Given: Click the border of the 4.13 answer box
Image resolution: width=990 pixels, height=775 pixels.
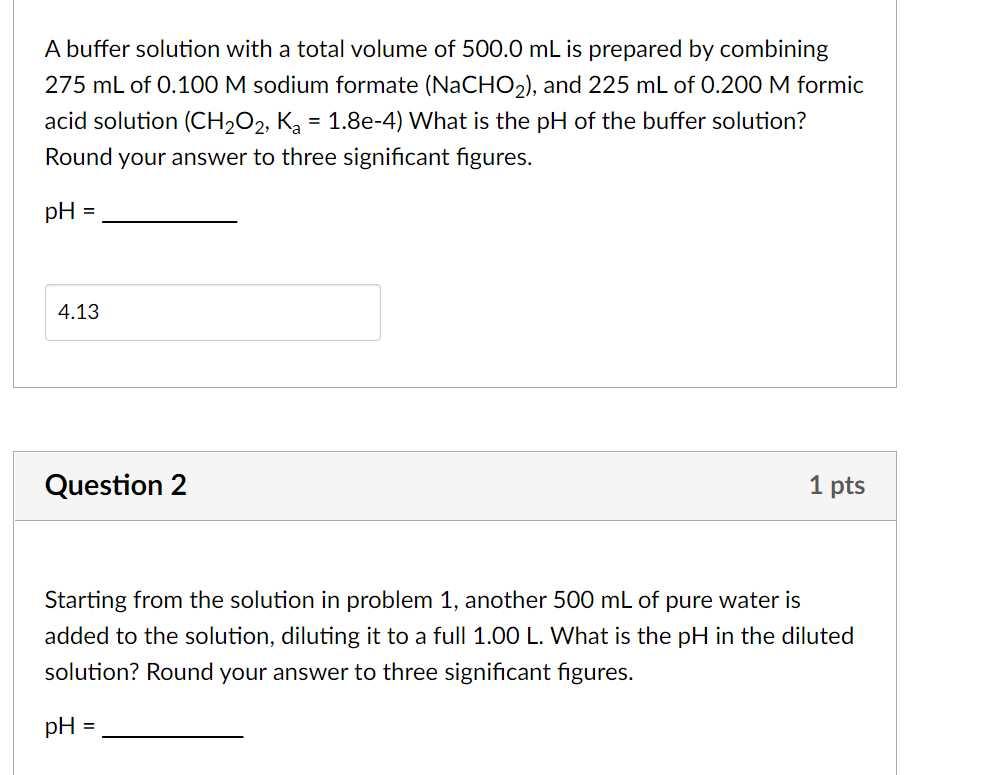Looking at the screenshot, I should pos(212,287).
